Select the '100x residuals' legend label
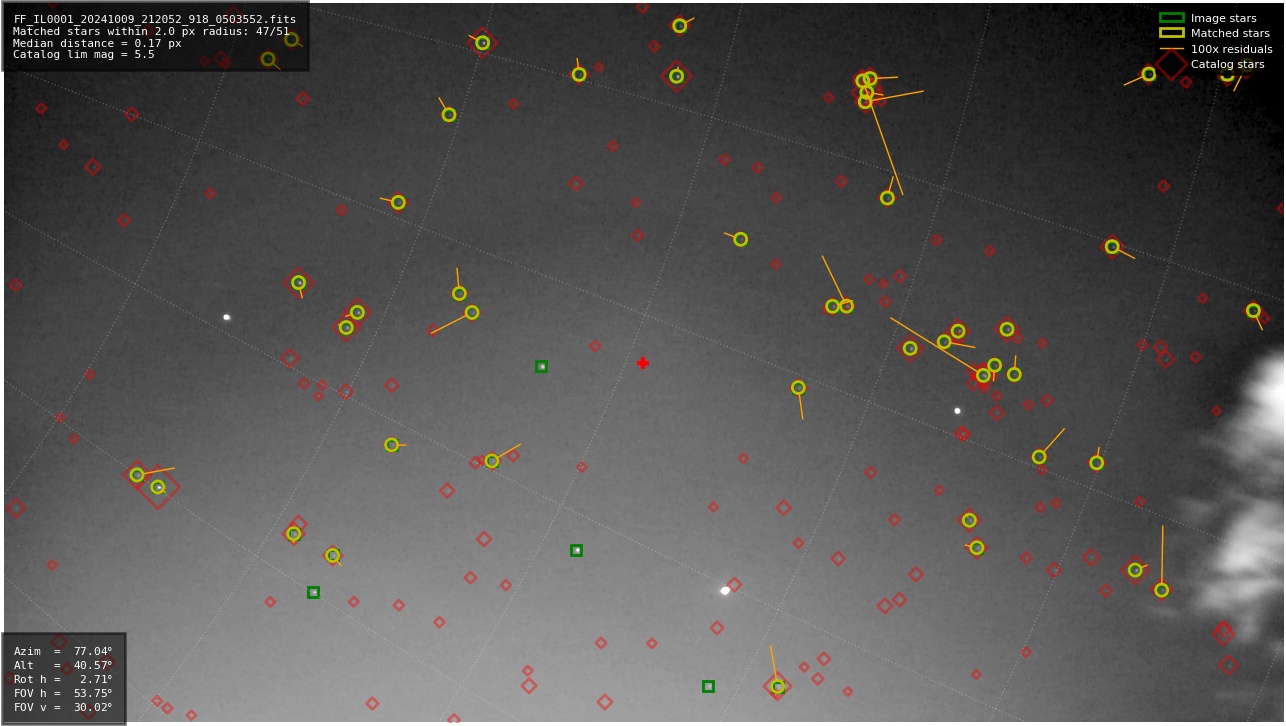The image size is (1286, 726). point(1231,49)
